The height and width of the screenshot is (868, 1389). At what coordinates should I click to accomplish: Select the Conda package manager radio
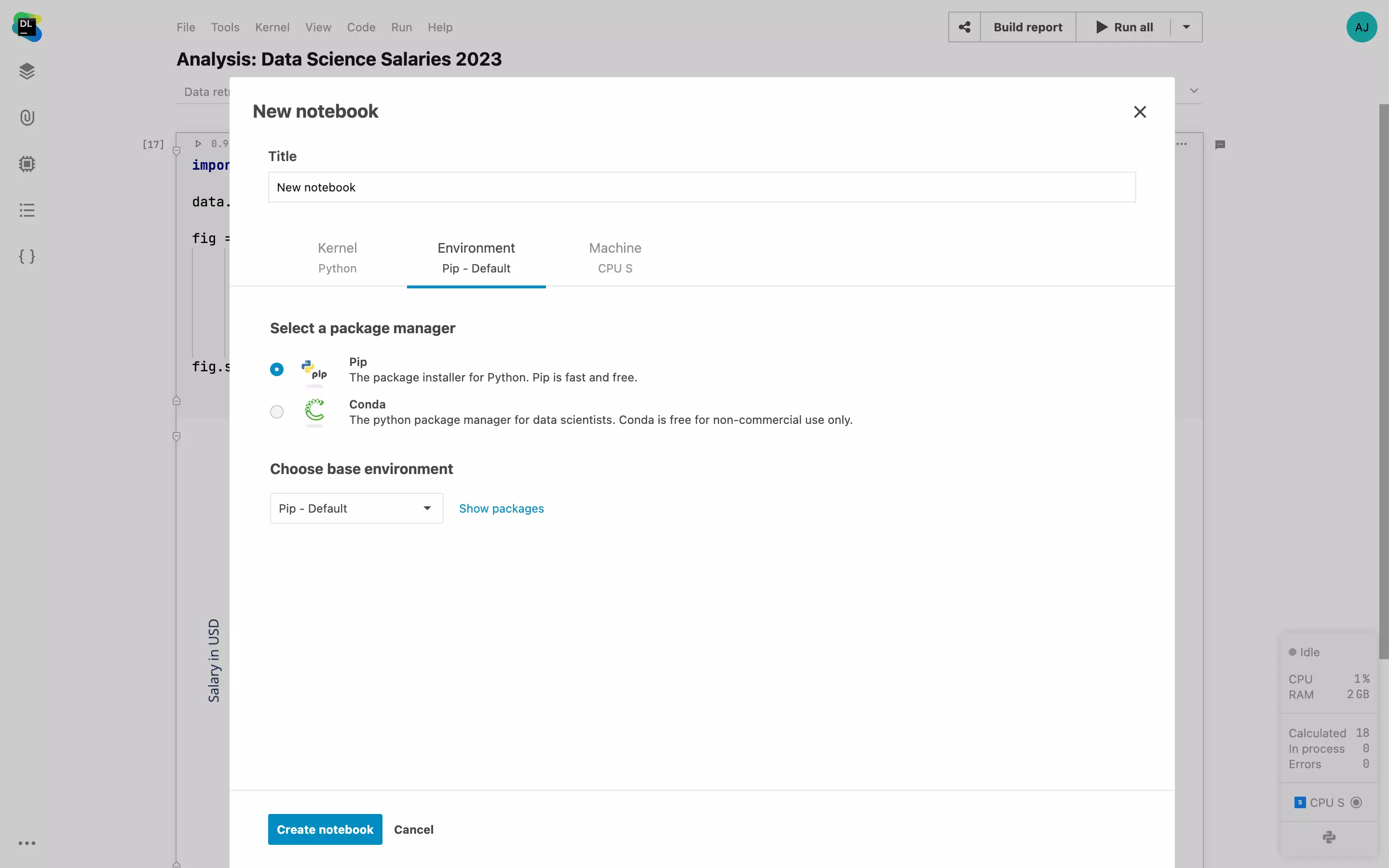point(277,412)
